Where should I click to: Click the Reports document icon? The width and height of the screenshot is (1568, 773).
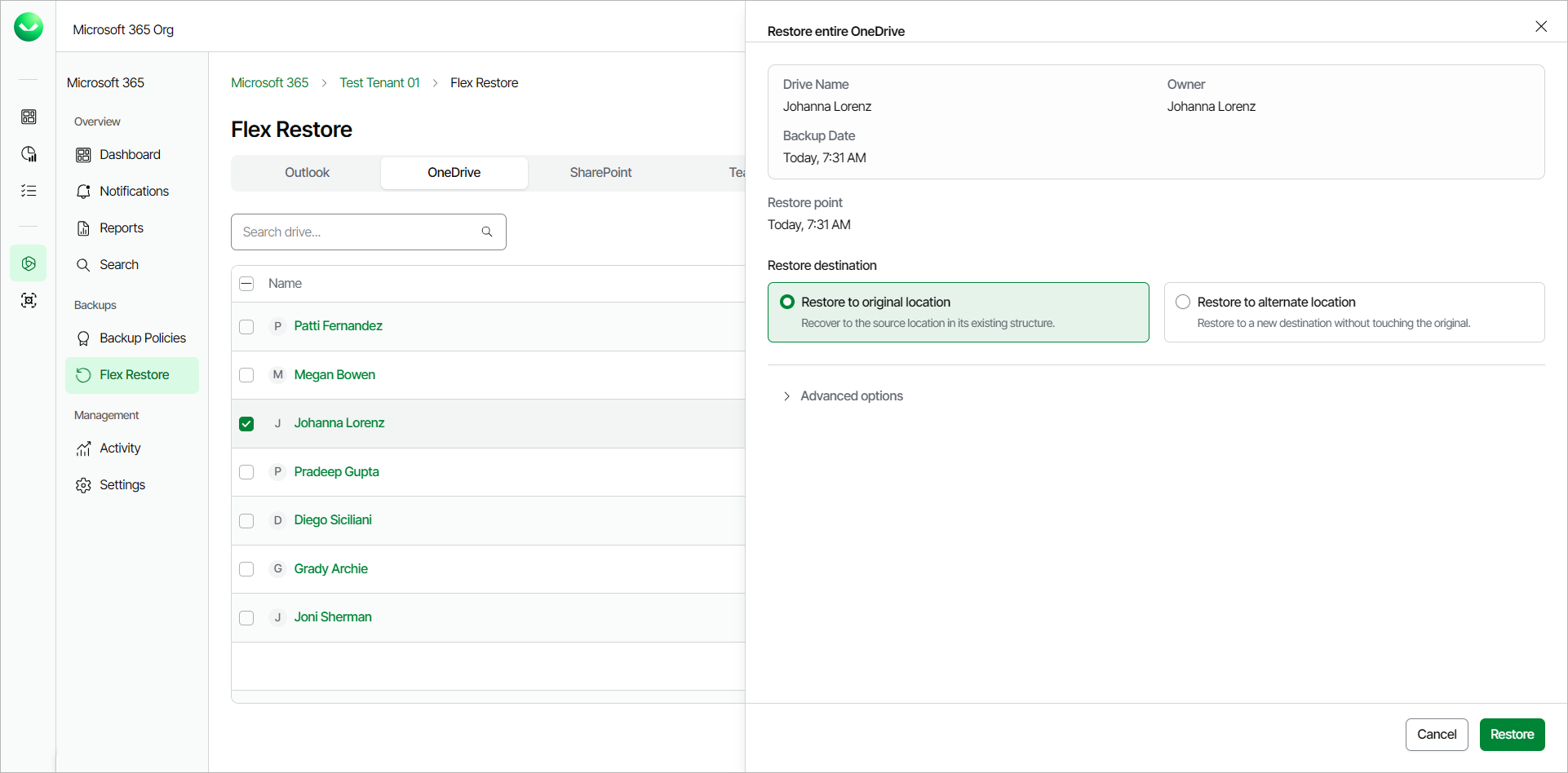[x=83, y=228]
